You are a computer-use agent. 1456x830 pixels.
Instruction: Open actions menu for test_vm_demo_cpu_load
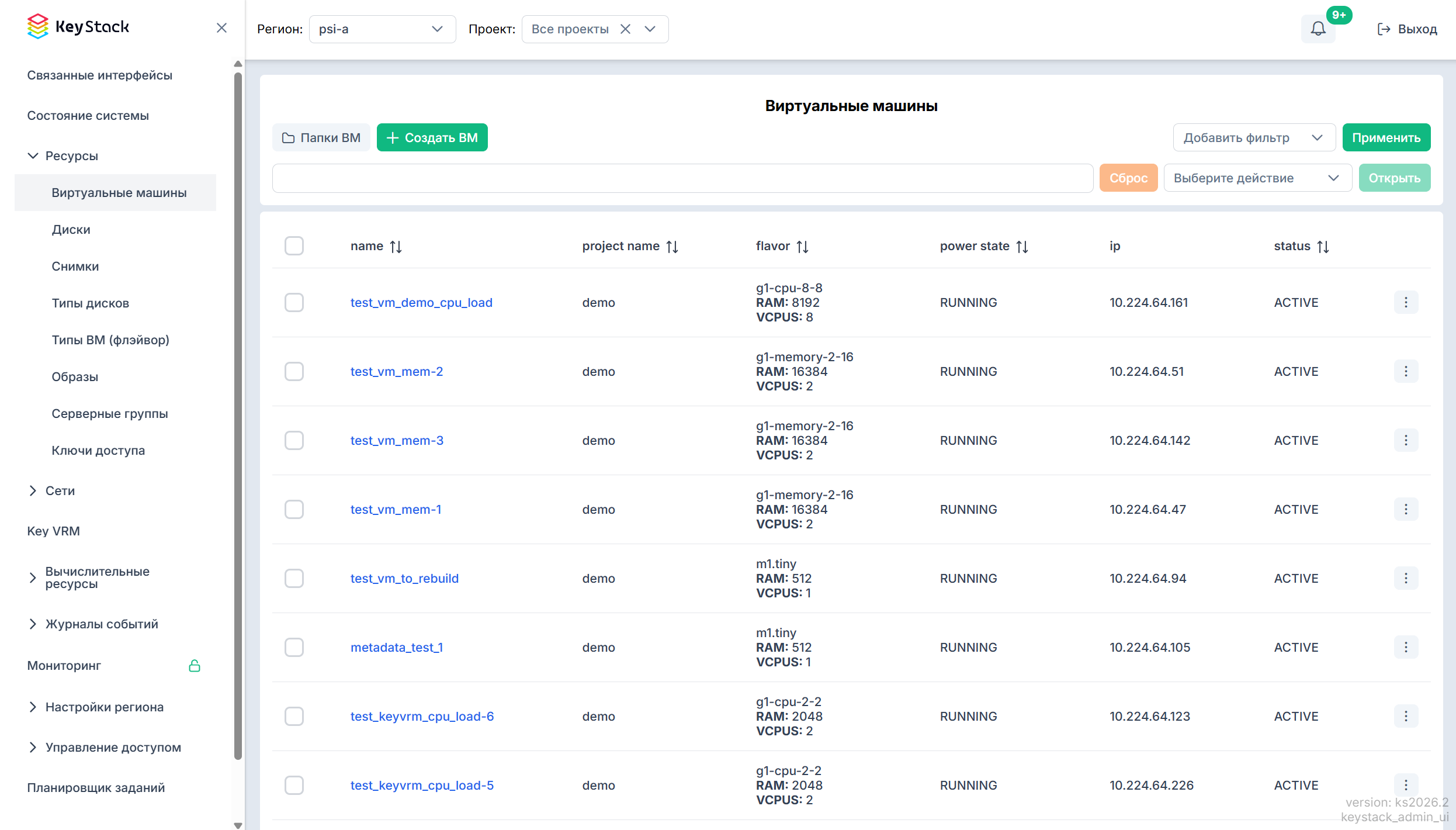click(x=1406, y=302)
